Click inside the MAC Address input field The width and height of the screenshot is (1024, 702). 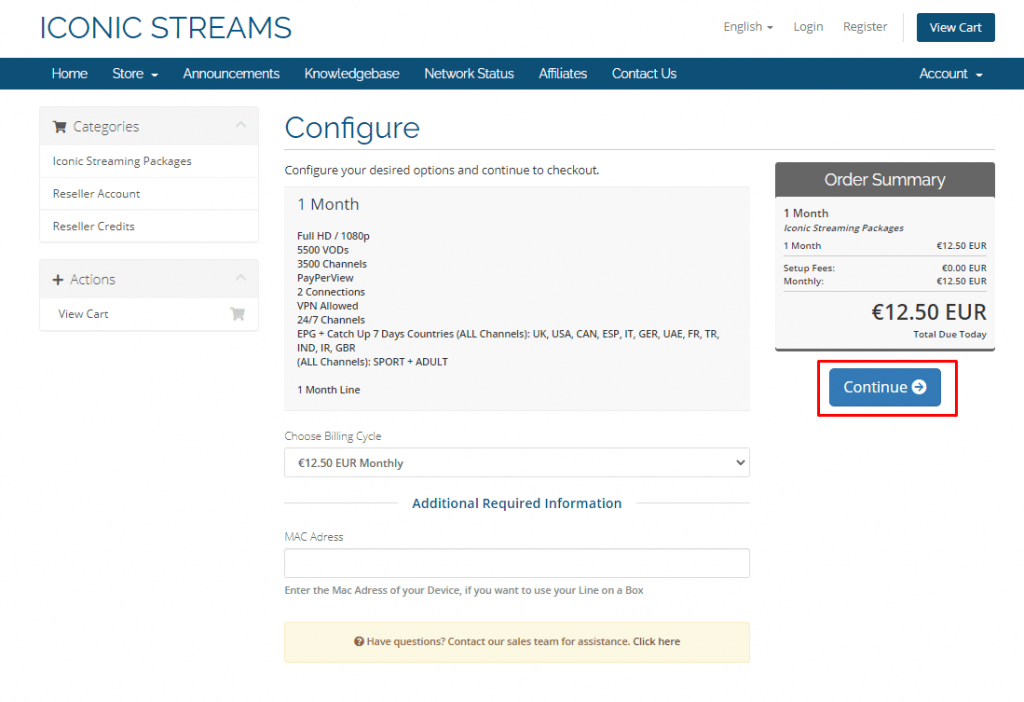(517, 563)
